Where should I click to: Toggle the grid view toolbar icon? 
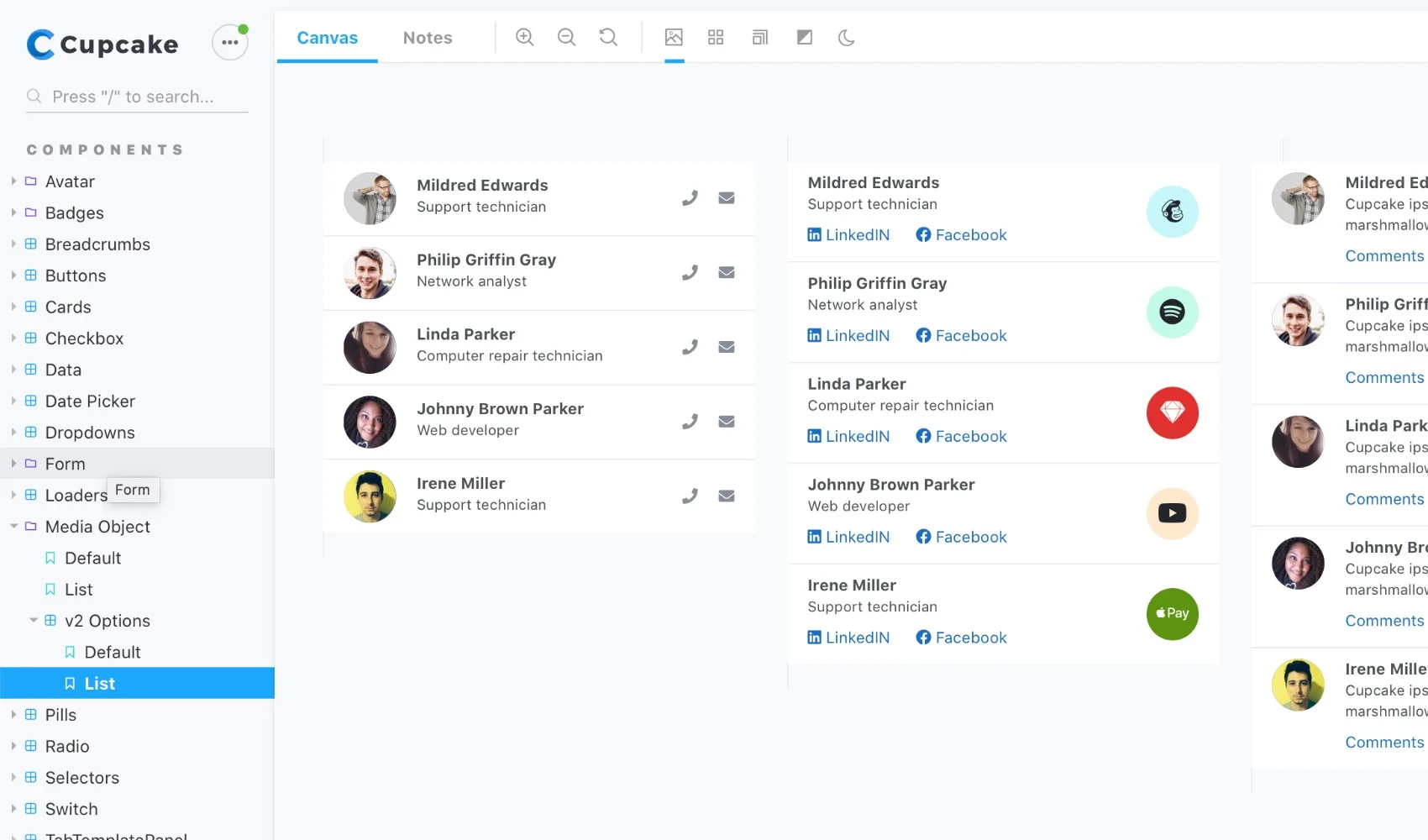tap(716, 37)
